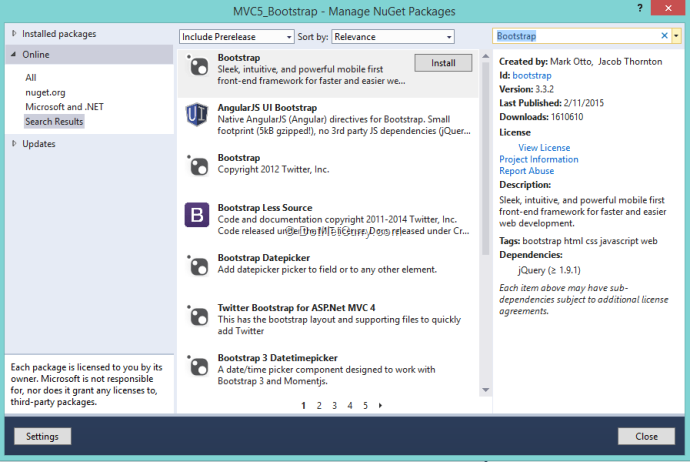Click the Bootstrap Less Source purple icon
The height and width of the screenshot is (462, 690).
pos(196,215)
